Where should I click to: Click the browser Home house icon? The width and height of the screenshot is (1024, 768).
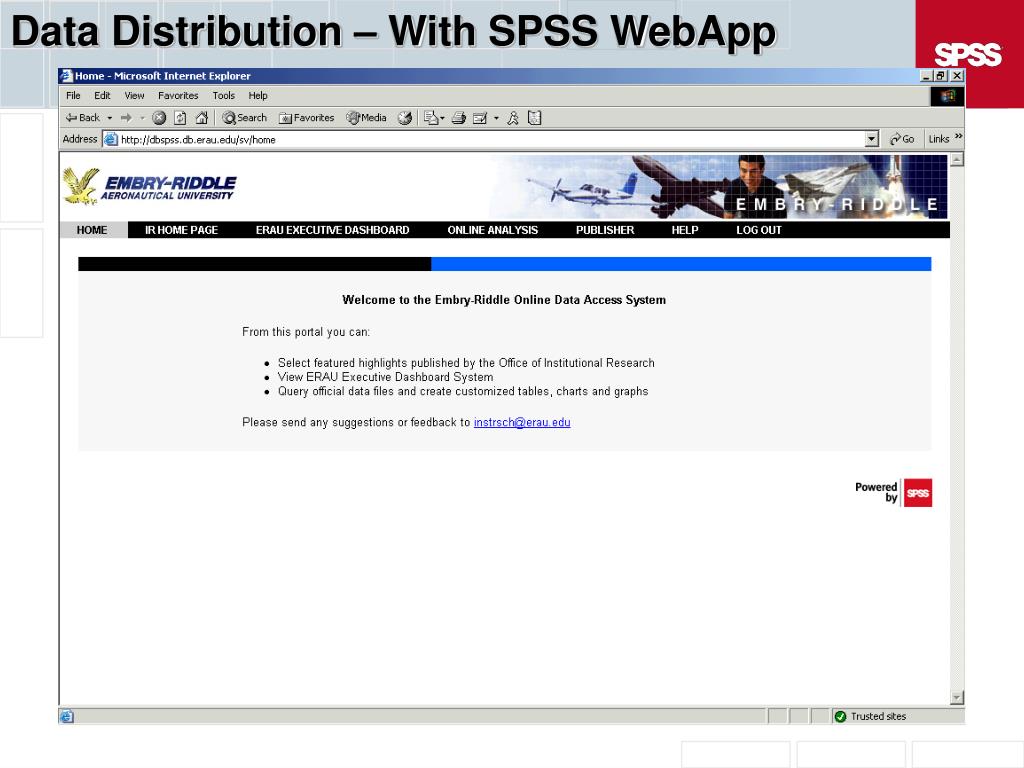pyautogui.click(x=202, y=118)
